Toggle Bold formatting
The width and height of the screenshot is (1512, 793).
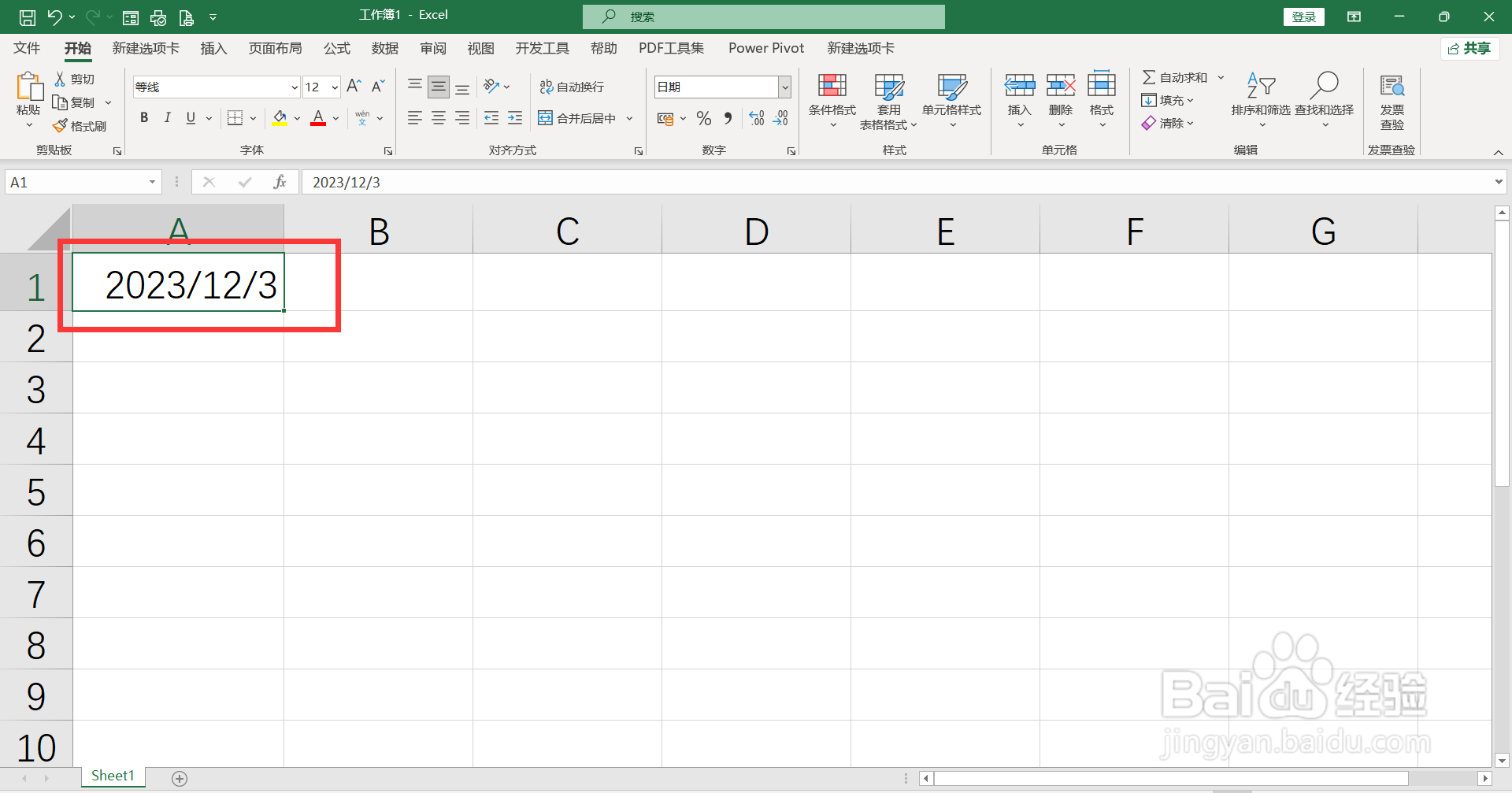coord(144,118)
